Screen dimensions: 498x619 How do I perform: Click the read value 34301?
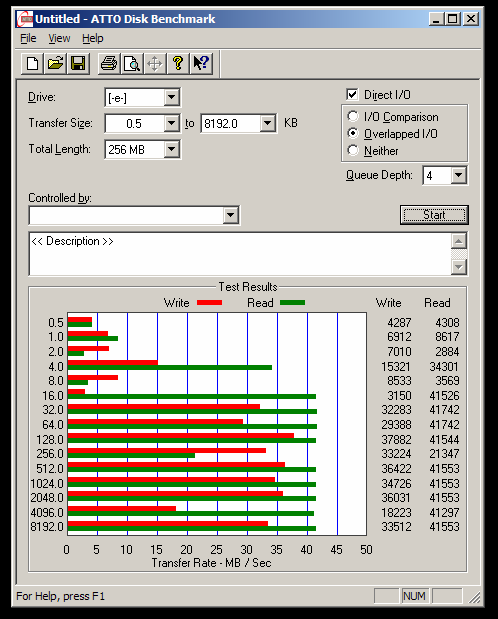(x=444, y=367)
